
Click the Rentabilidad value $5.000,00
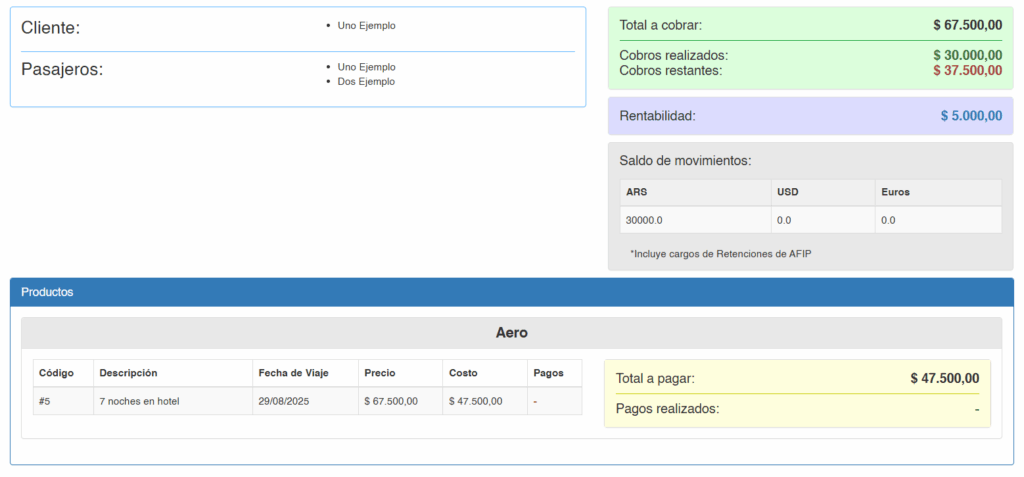(x=970, y=116)
